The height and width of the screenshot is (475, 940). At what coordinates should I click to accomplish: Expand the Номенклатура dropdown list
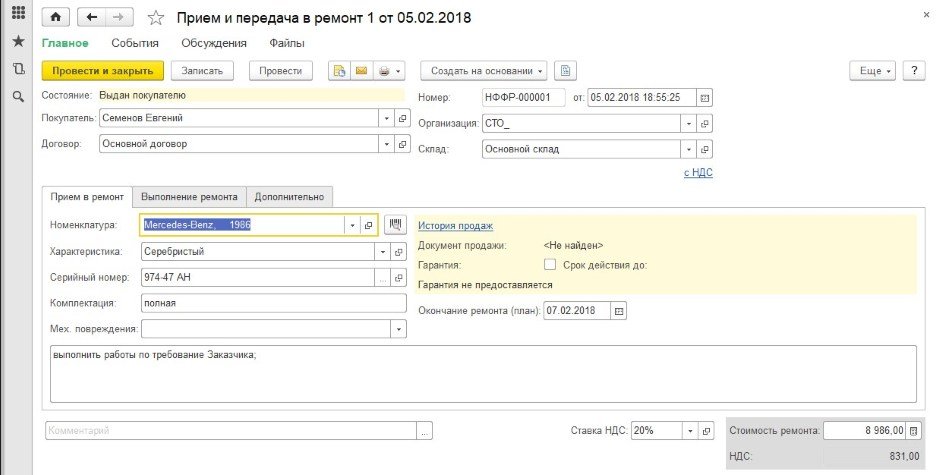[352, 226]
